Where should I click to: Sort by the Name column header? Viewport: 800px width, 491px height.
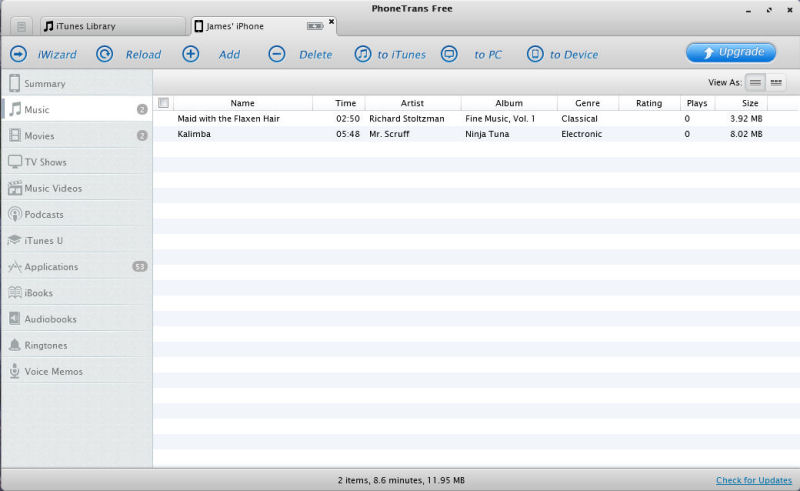(x=242, y=103)
